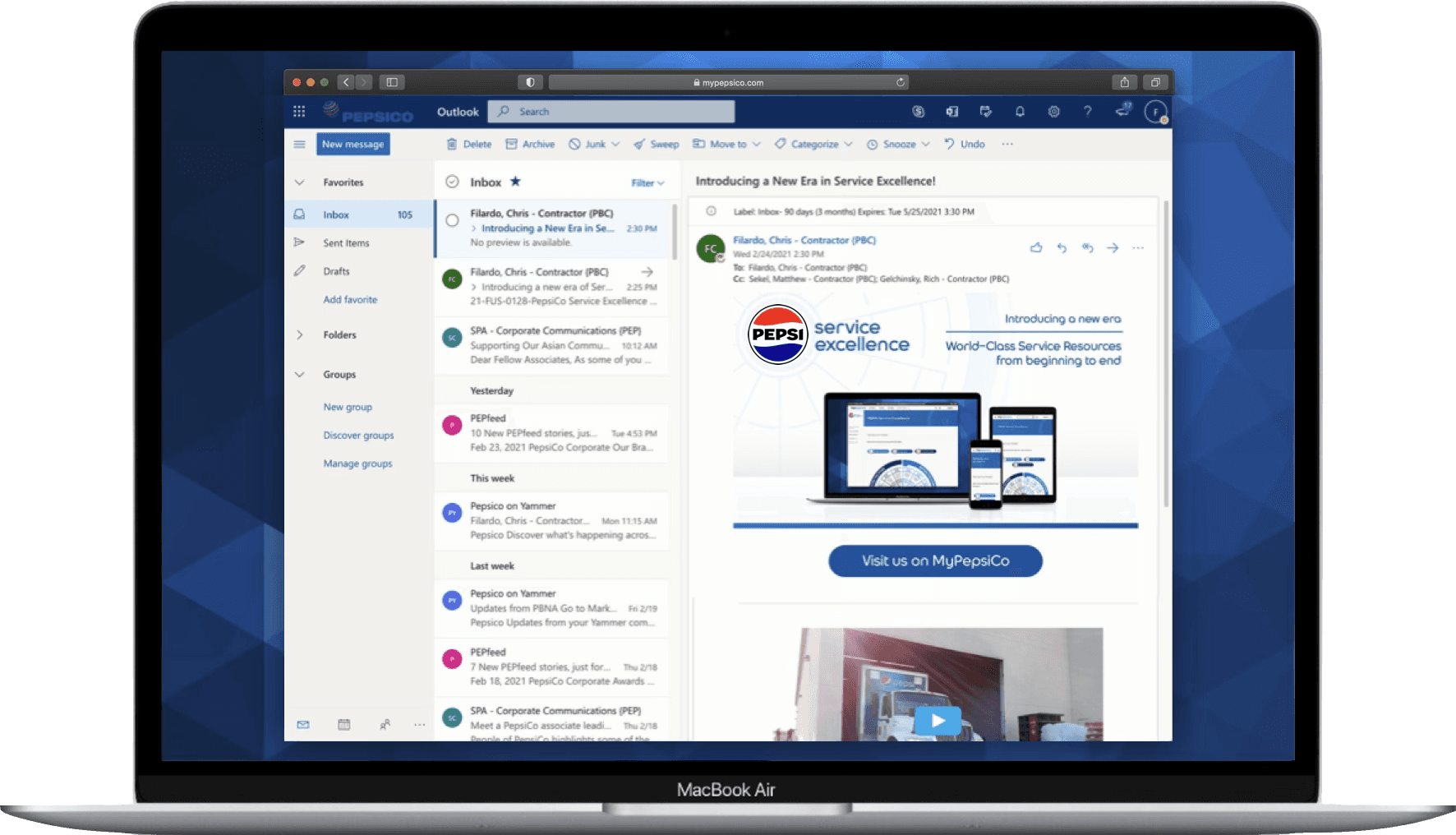Select all messages using Inbox circle
1456x835 pixels.
452,182
